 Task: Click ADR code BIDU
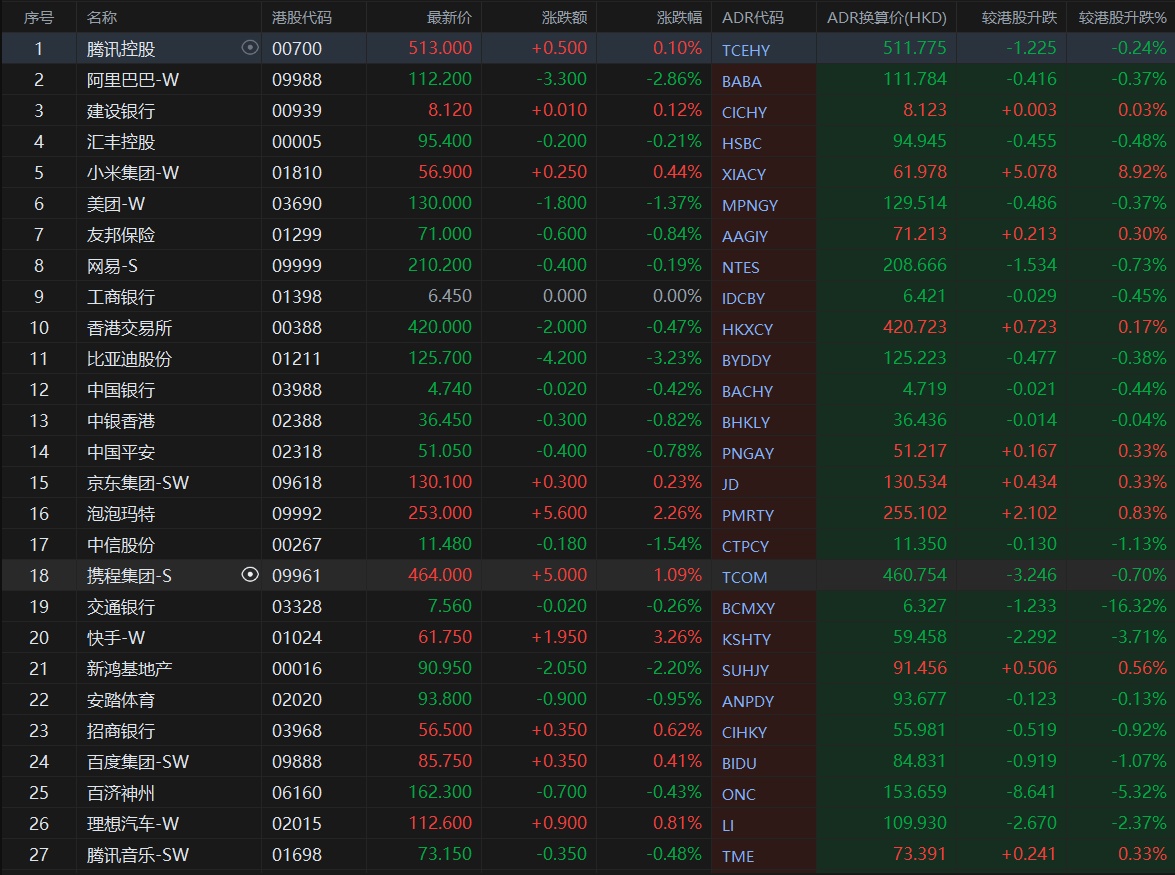(x=739, y=763)
